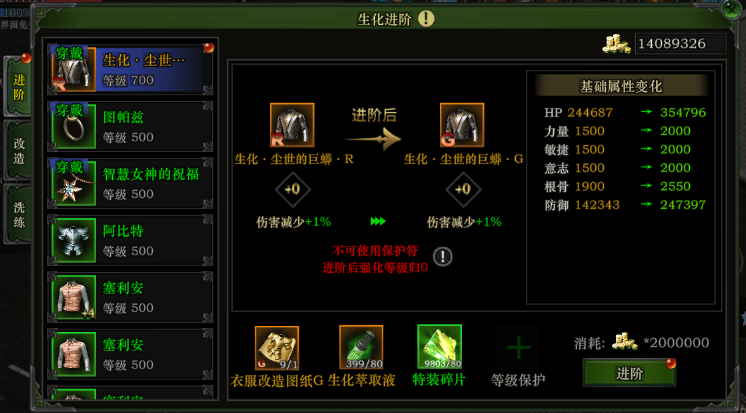Click the source armor icon 生化·尘世的巨蟒·R
This screenshot has height=413, width=746.
point(292,125)
